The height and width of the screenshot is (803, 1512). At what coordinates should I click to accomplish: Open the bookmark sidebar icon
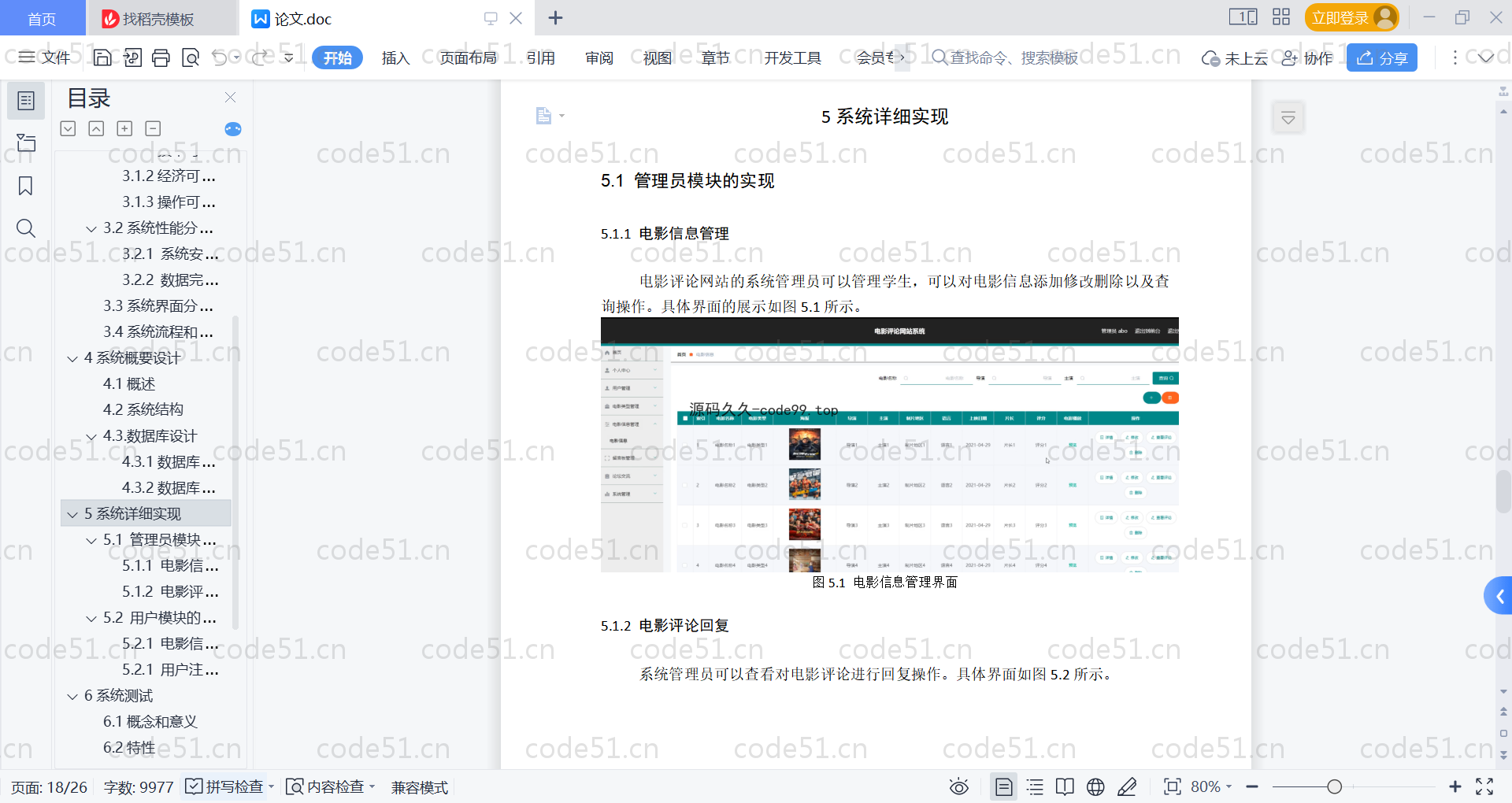26,186
